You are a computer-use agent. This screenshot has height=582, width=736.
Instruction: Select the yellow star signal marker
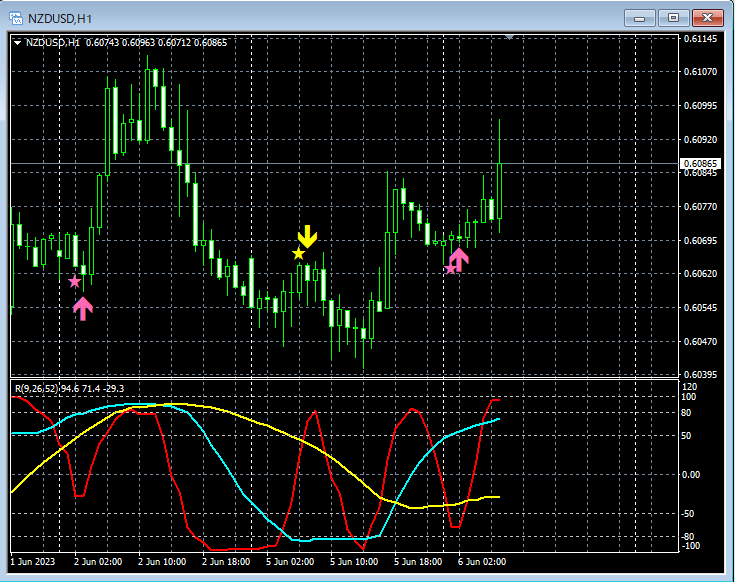(299, 253)
